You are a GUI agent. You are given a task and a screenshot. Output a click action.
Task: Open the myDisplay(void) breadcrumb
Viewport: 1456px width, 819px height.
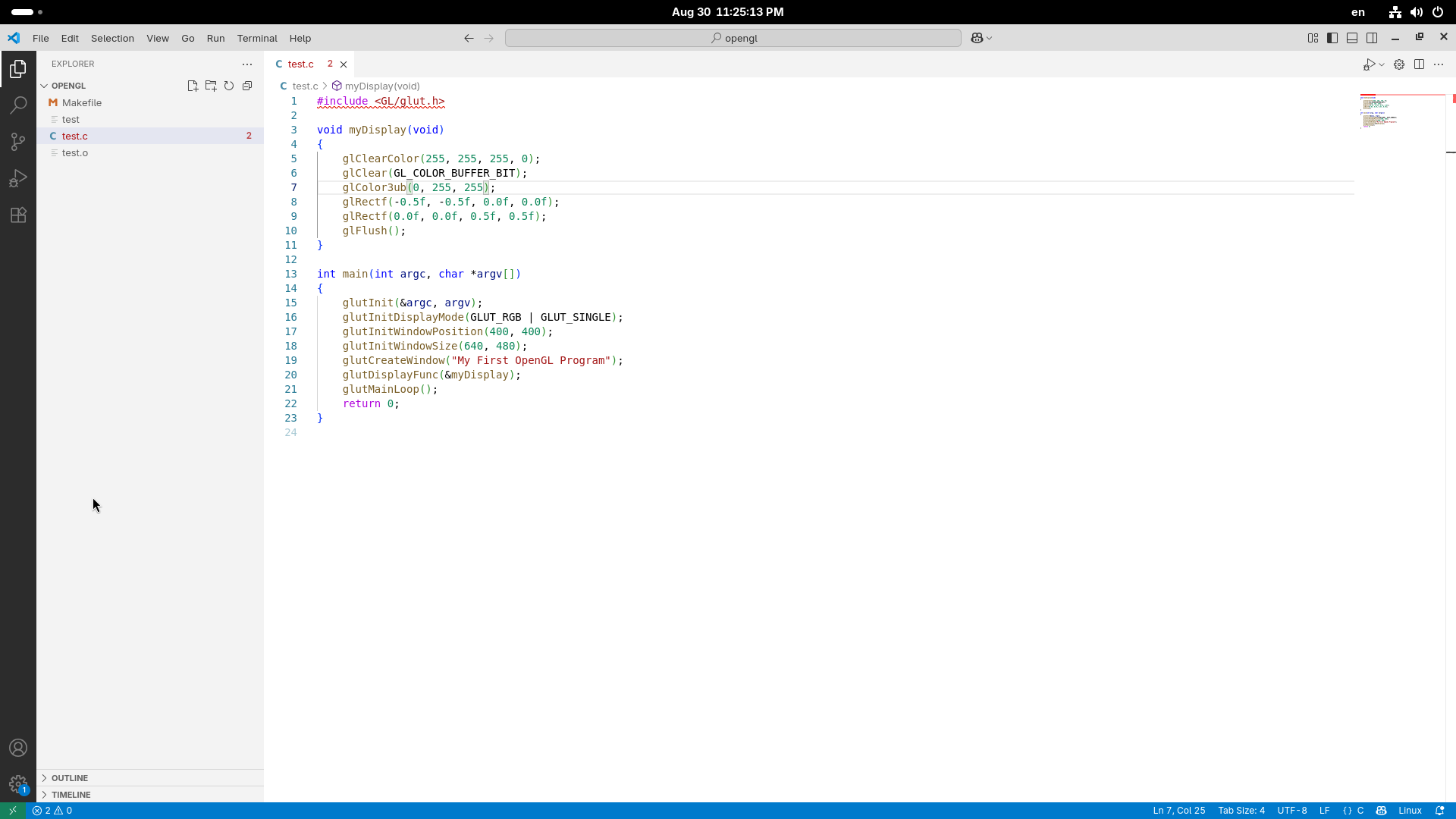tap(375, 86)
